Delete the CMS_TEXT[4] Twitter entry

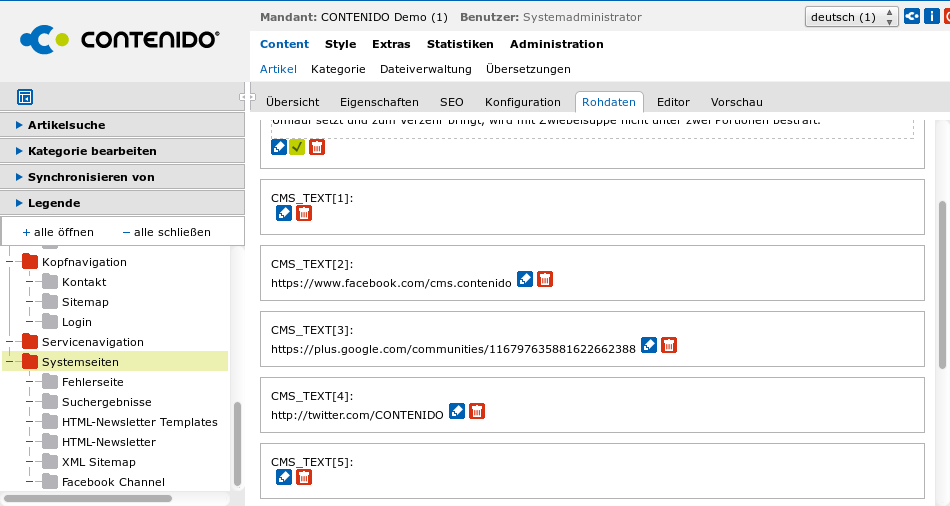tap(477, 411)
